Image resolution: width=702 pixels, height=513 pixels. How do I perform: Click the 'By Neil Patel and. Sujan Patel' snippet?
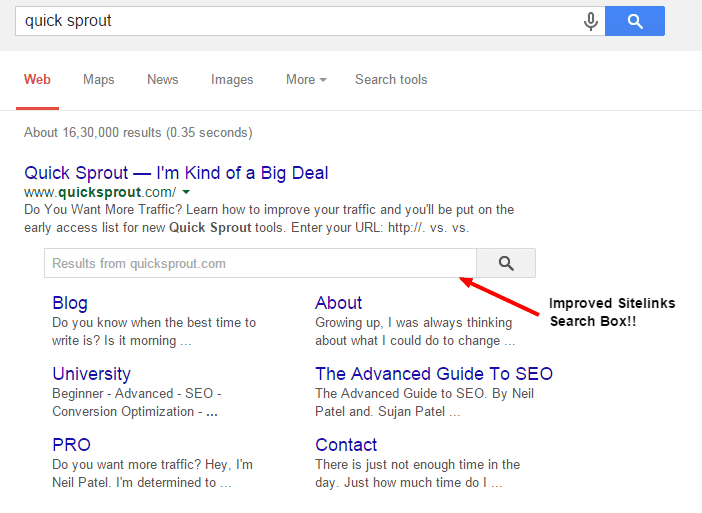[x=424, y=402]
